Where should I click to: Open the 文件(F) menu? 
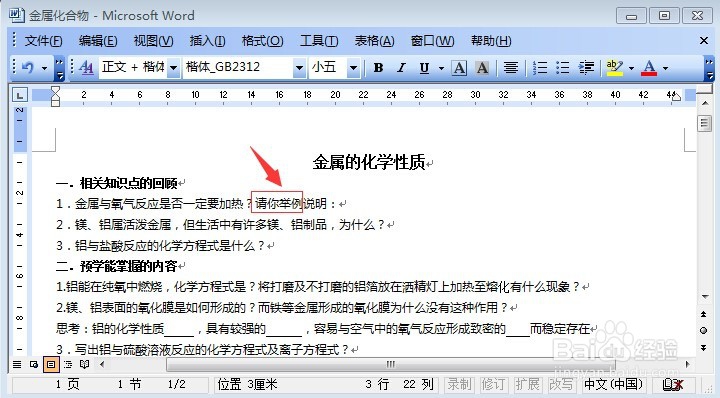coord(43,41)
